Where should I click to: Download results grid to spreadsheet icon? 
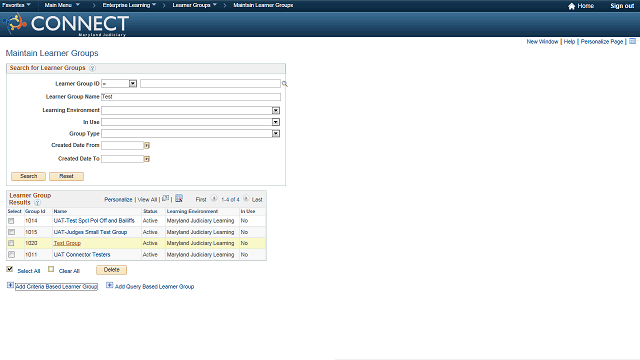coord(179,198)
